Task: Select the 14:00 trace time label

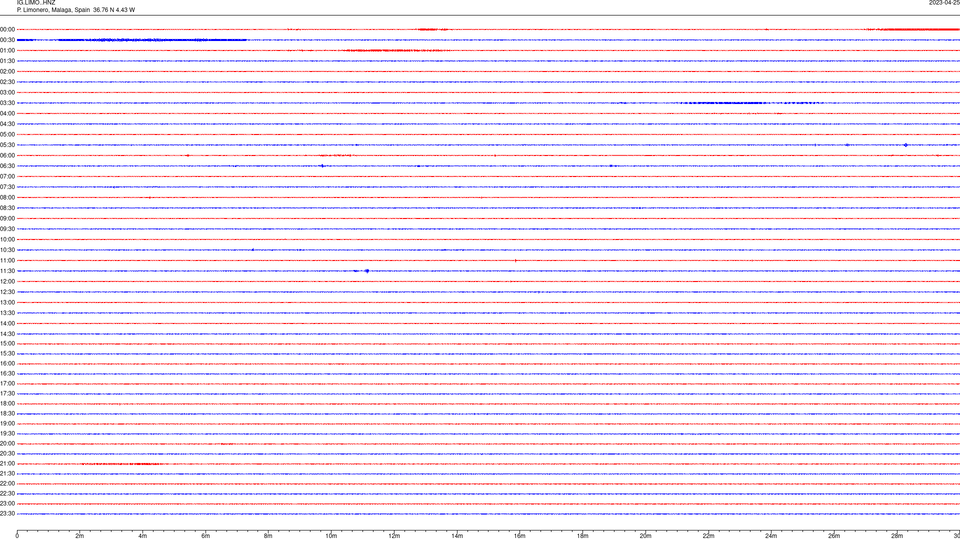Action: pos(7,323)
